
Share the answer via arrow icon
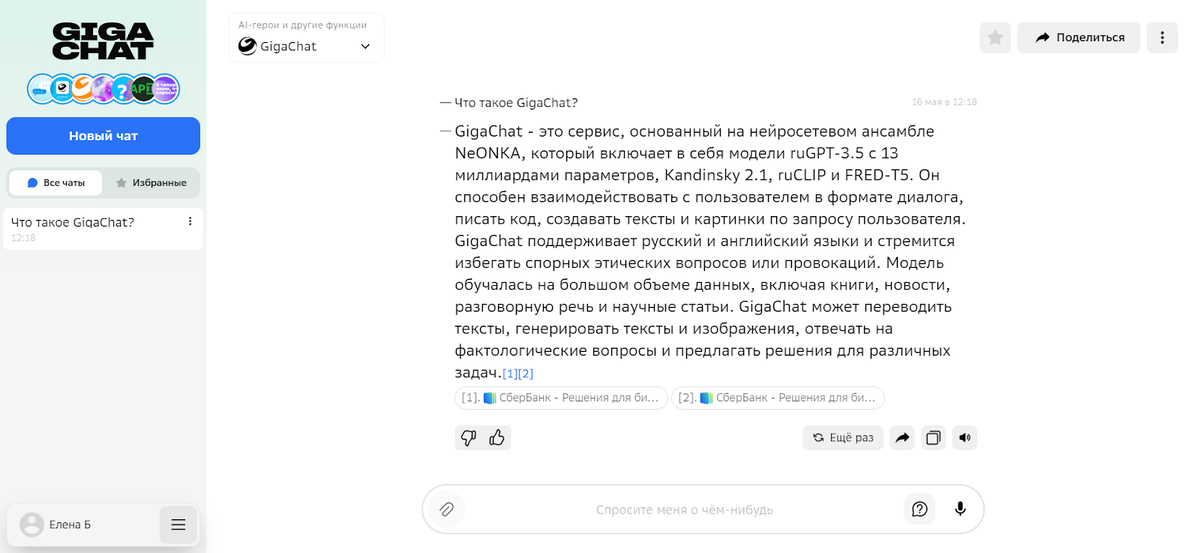coord(902,438)
